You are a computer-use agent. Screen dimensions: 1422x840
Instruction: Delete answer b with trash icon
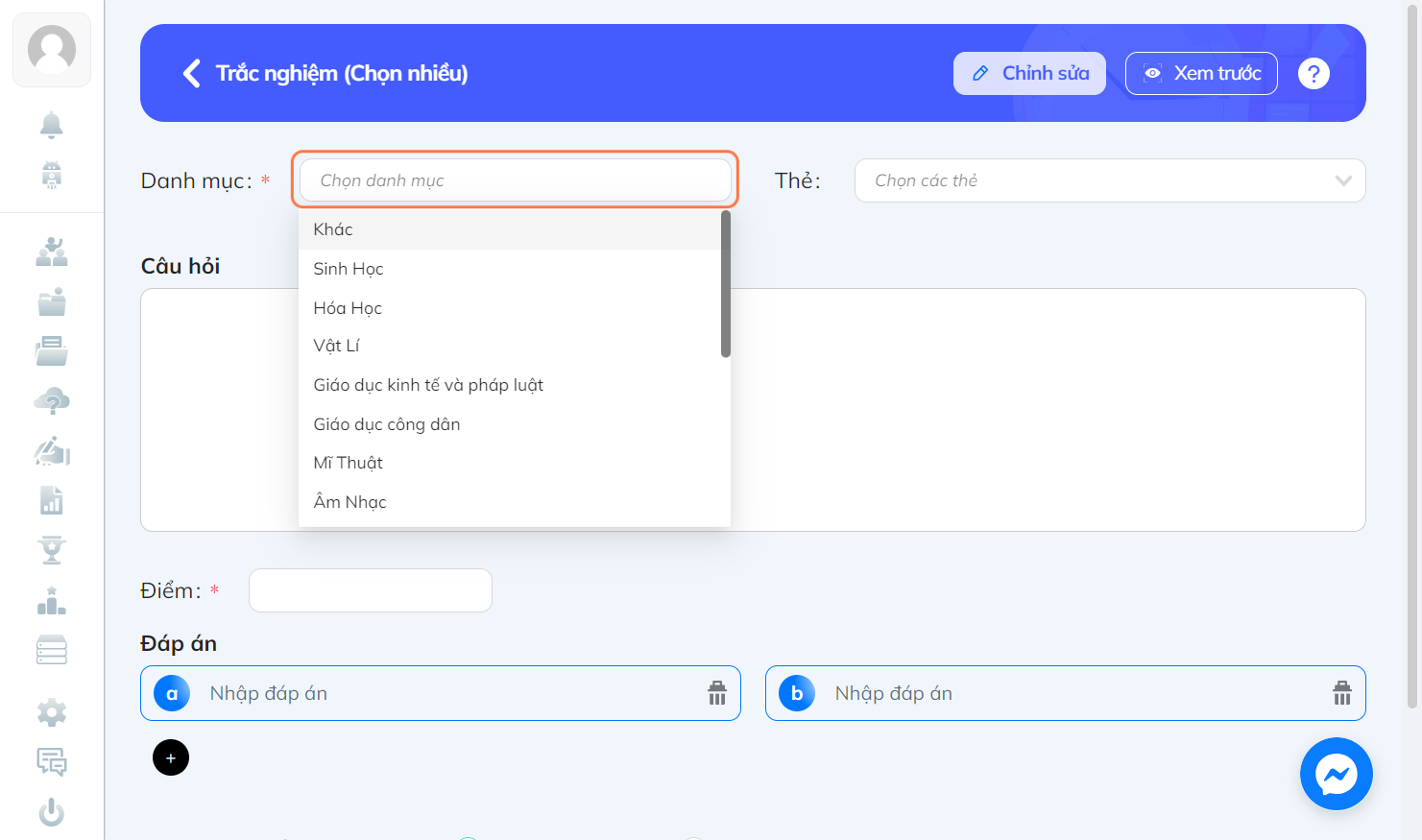click(1342, 693)
